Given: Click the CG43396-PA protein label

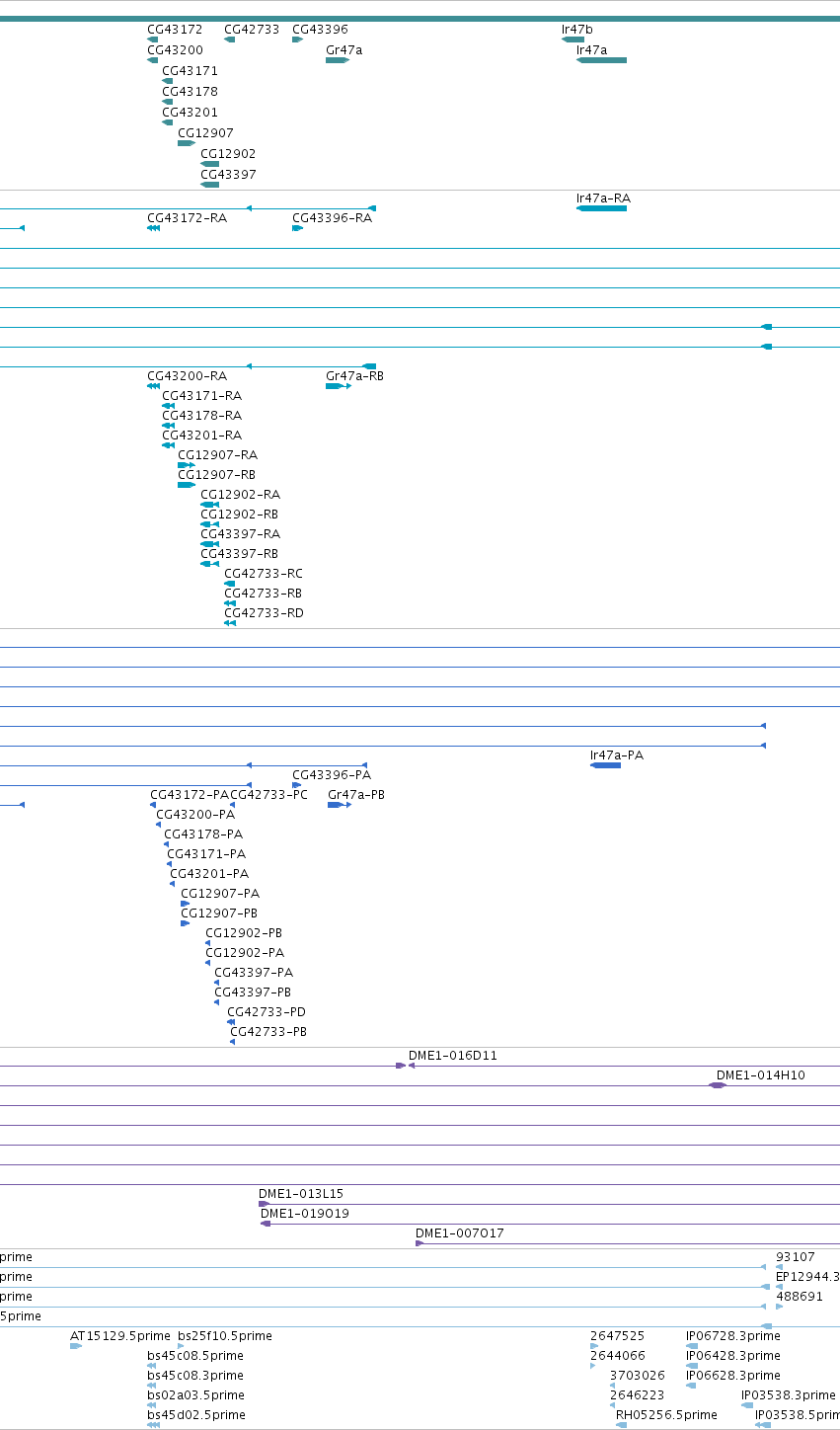Looking at the screenshot, I should point(332,775).
